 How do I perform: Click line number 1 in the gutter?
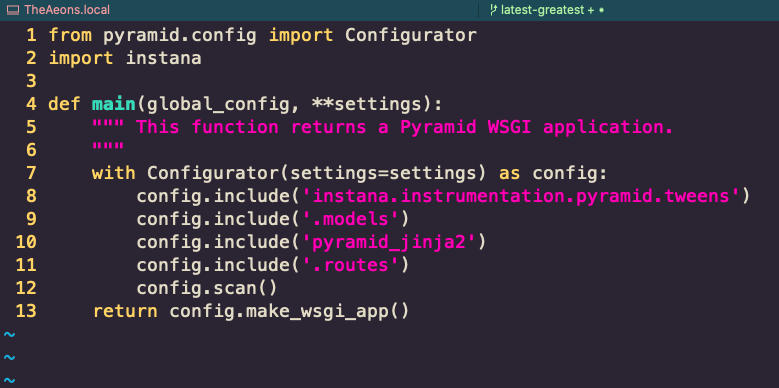point(31,35)
